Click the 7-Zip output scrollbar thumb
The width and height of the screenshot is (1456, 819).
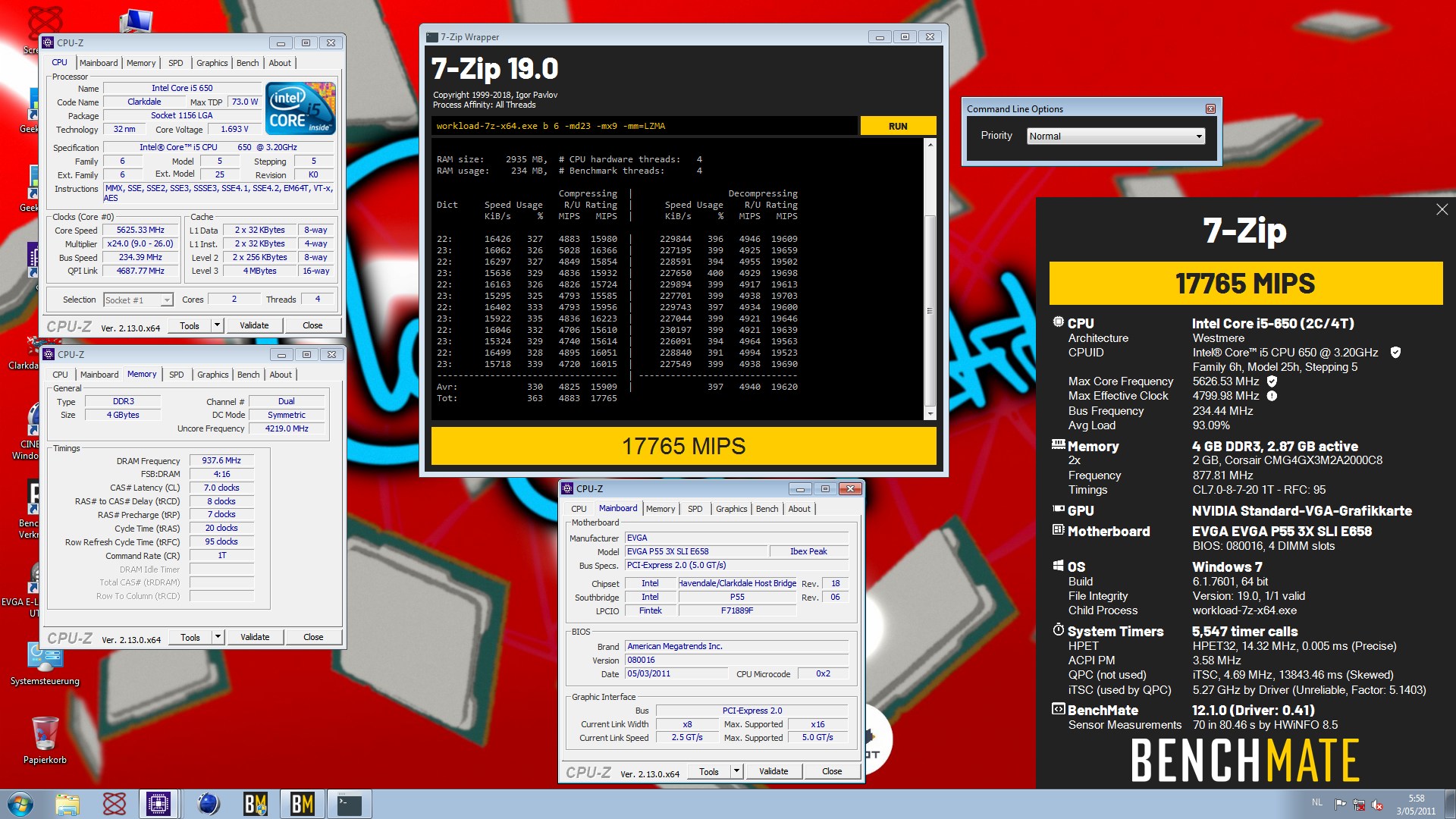930,311
